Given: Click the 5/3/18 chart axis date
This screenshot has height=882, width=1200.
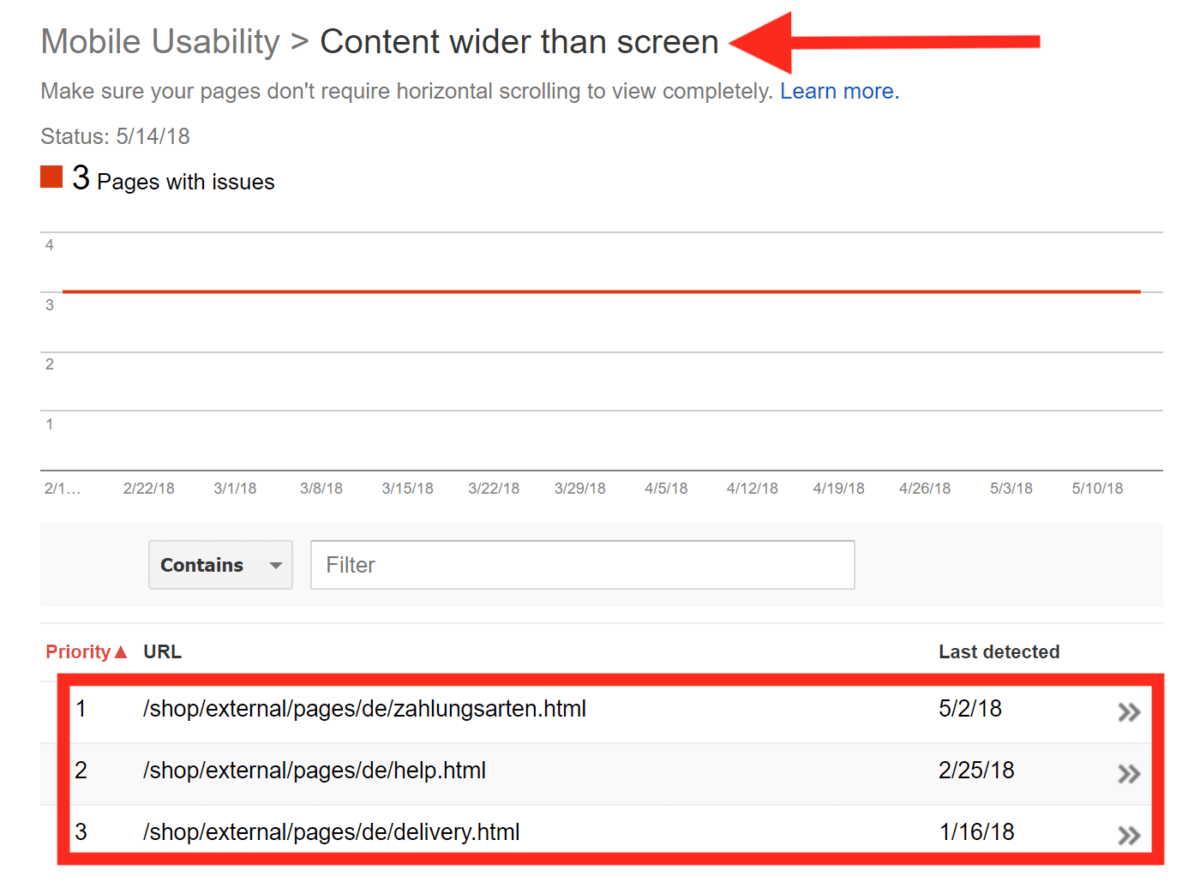Looking at the screenshot, I should [x=1011, y=489].
